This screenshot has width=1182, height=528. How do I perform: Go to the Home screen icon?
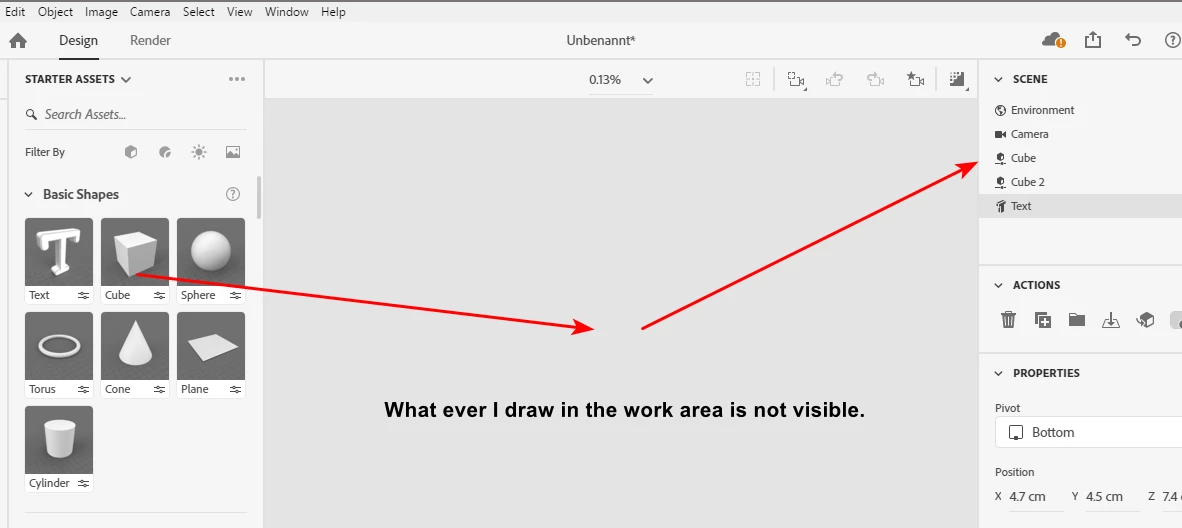click(18, 41)
